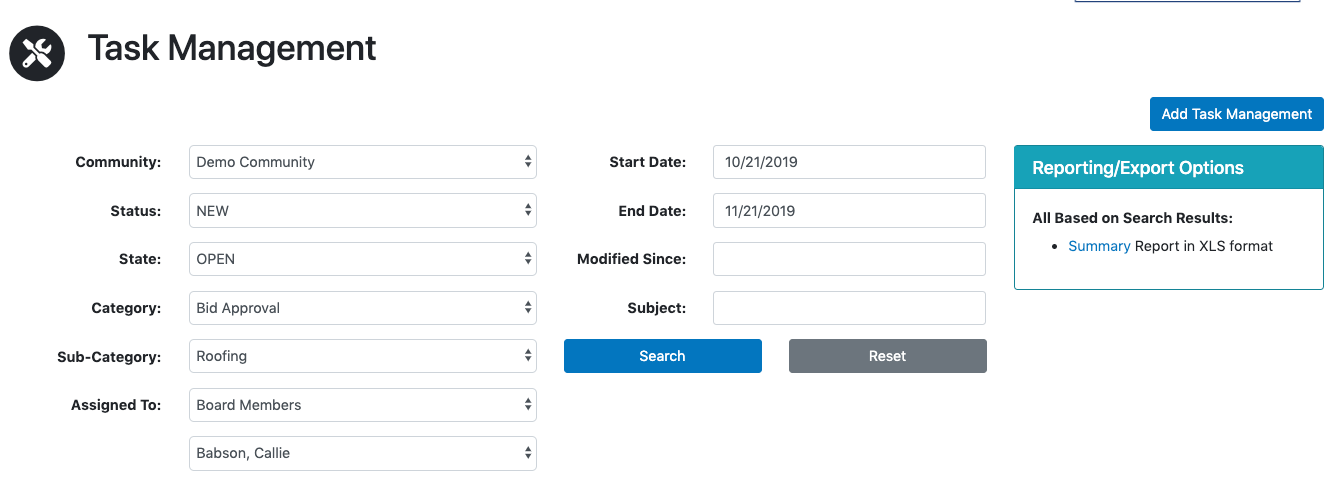Click the blue Search button
The width and height of the screenshot is (1335, 479).
click(663, 356)
